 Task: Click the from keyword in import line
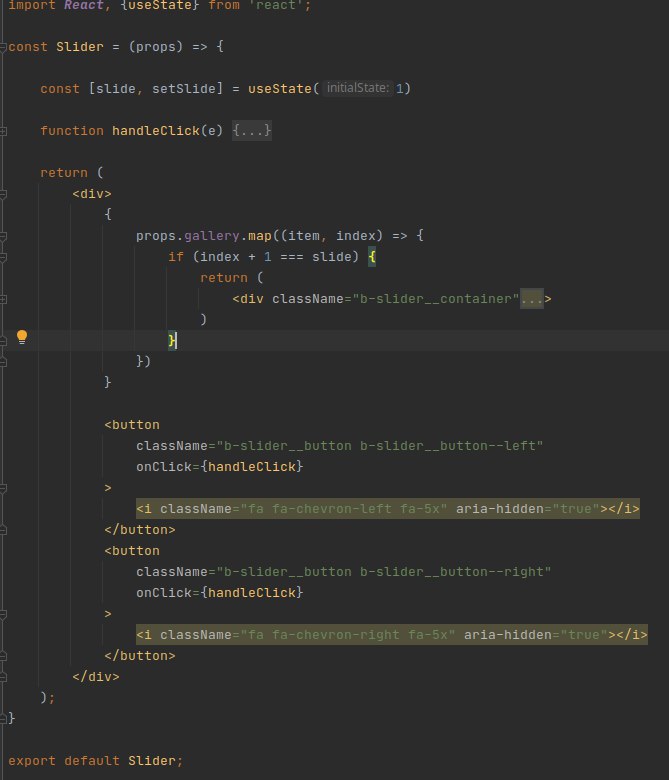pyautogui.click(x=224, y=5)
